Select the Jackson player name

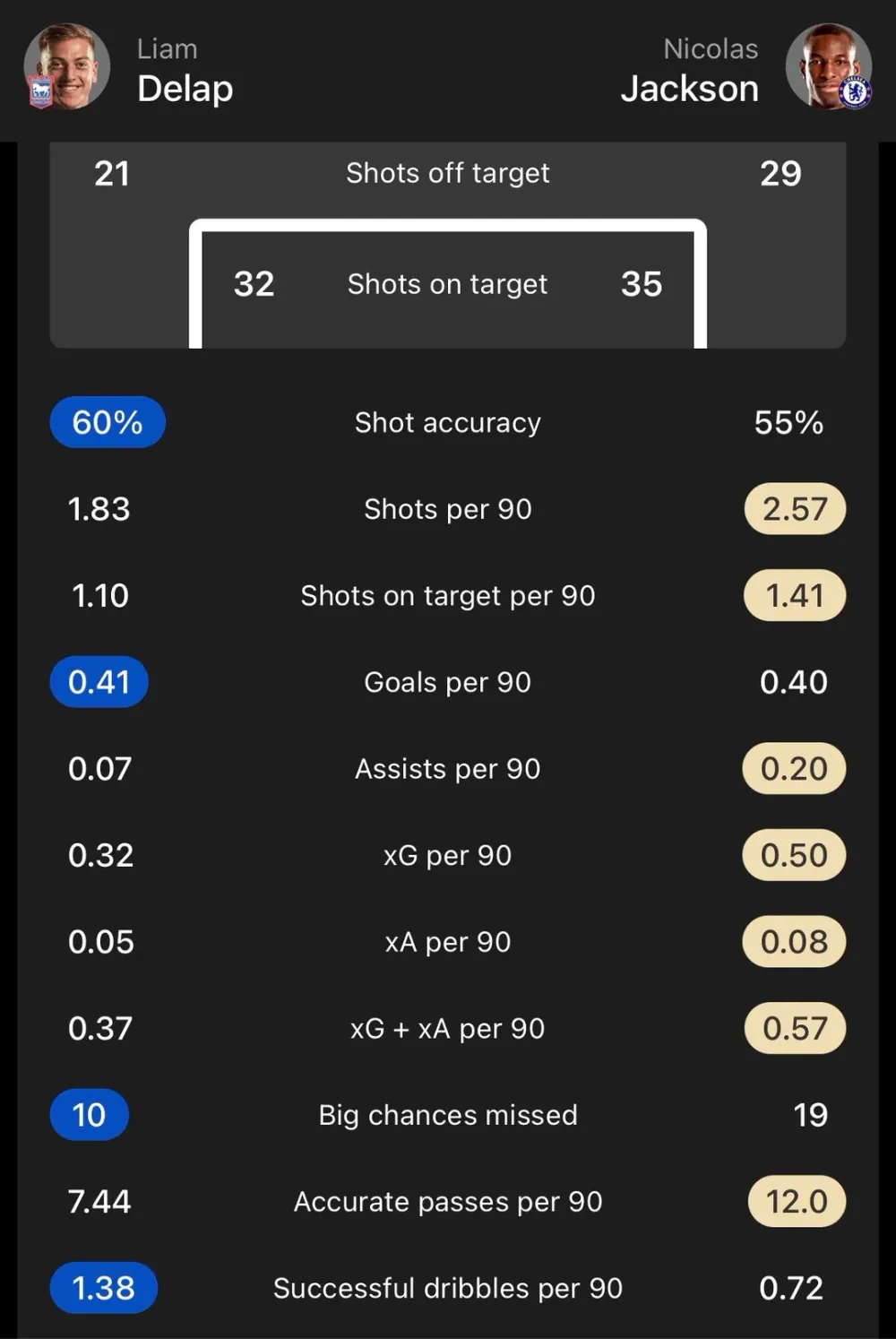[690, 88]
